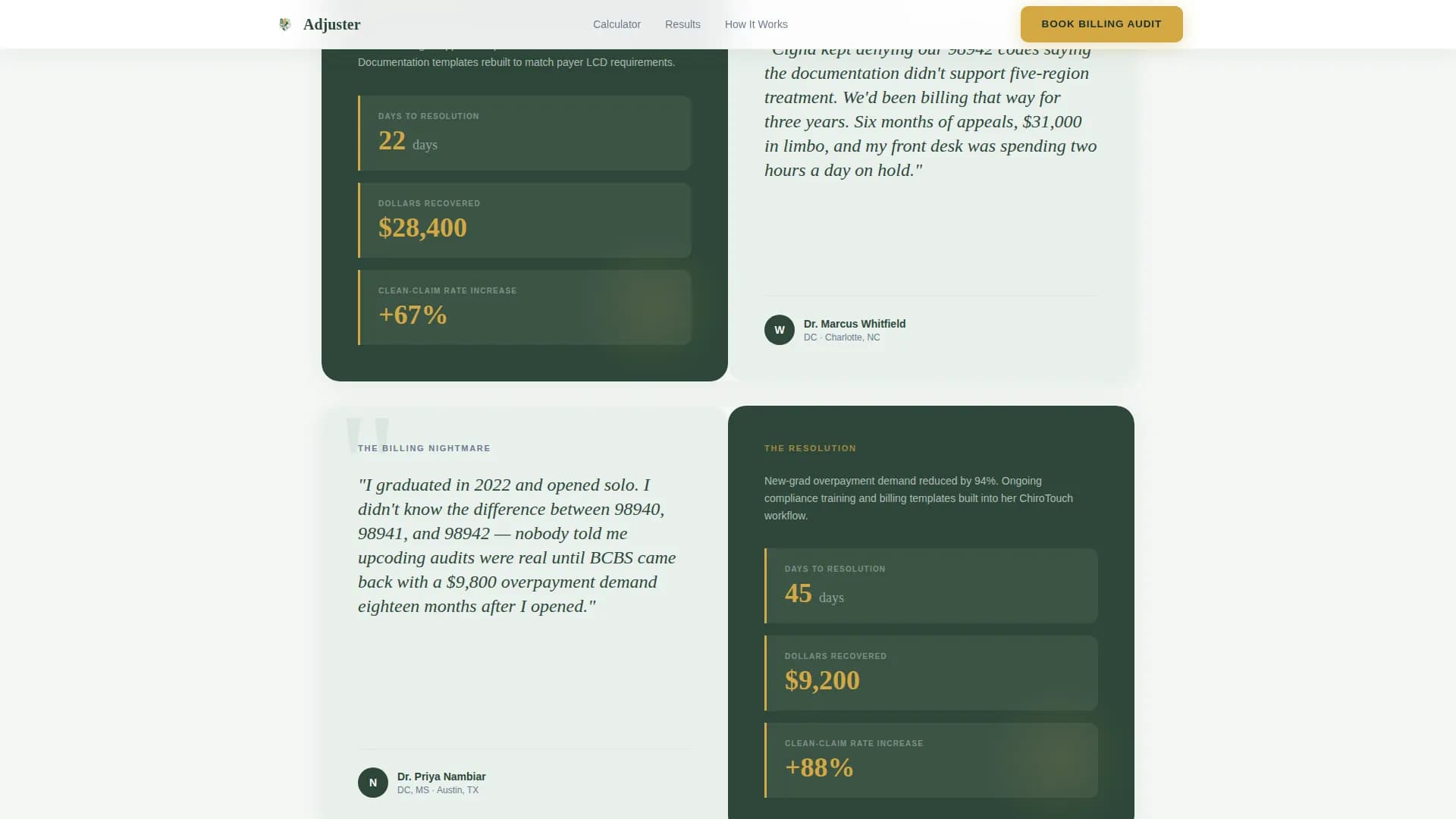Navigate to the Results section

pyautogui.click(x=682, y=24)
